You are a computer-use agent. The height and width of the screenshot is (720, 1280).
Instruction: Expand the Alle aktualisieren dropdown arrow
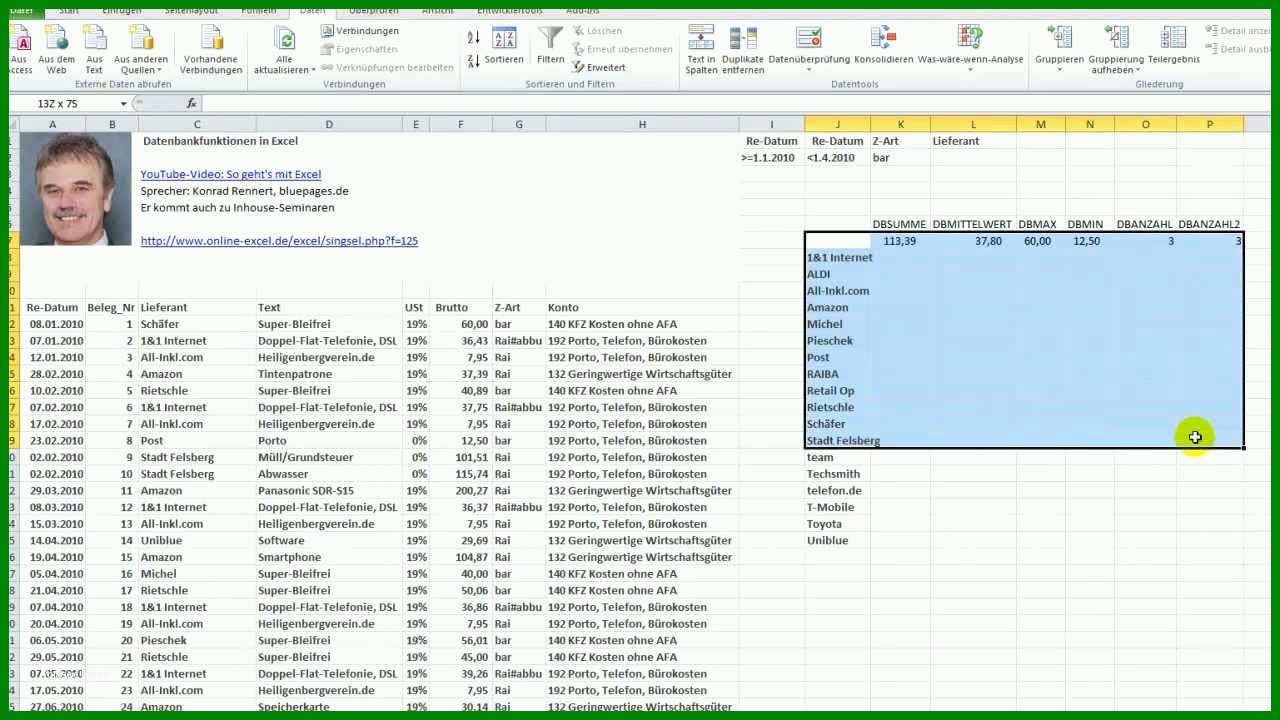[313, 70]
